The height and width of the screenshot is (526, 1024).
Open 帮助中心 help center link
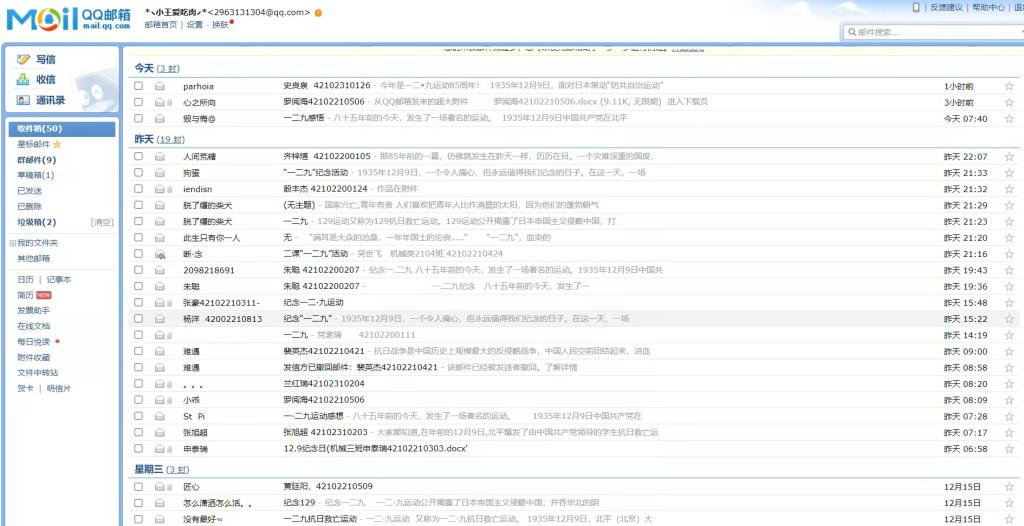click(x=988, y=8)
